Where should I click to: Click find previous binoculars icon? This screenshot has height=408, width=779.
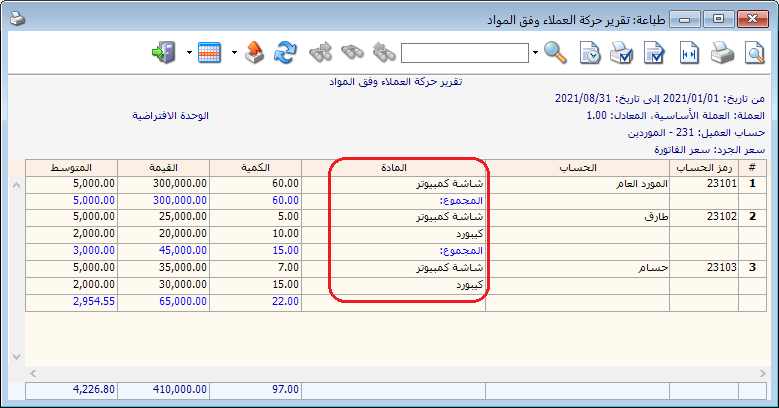click(385, 53)
